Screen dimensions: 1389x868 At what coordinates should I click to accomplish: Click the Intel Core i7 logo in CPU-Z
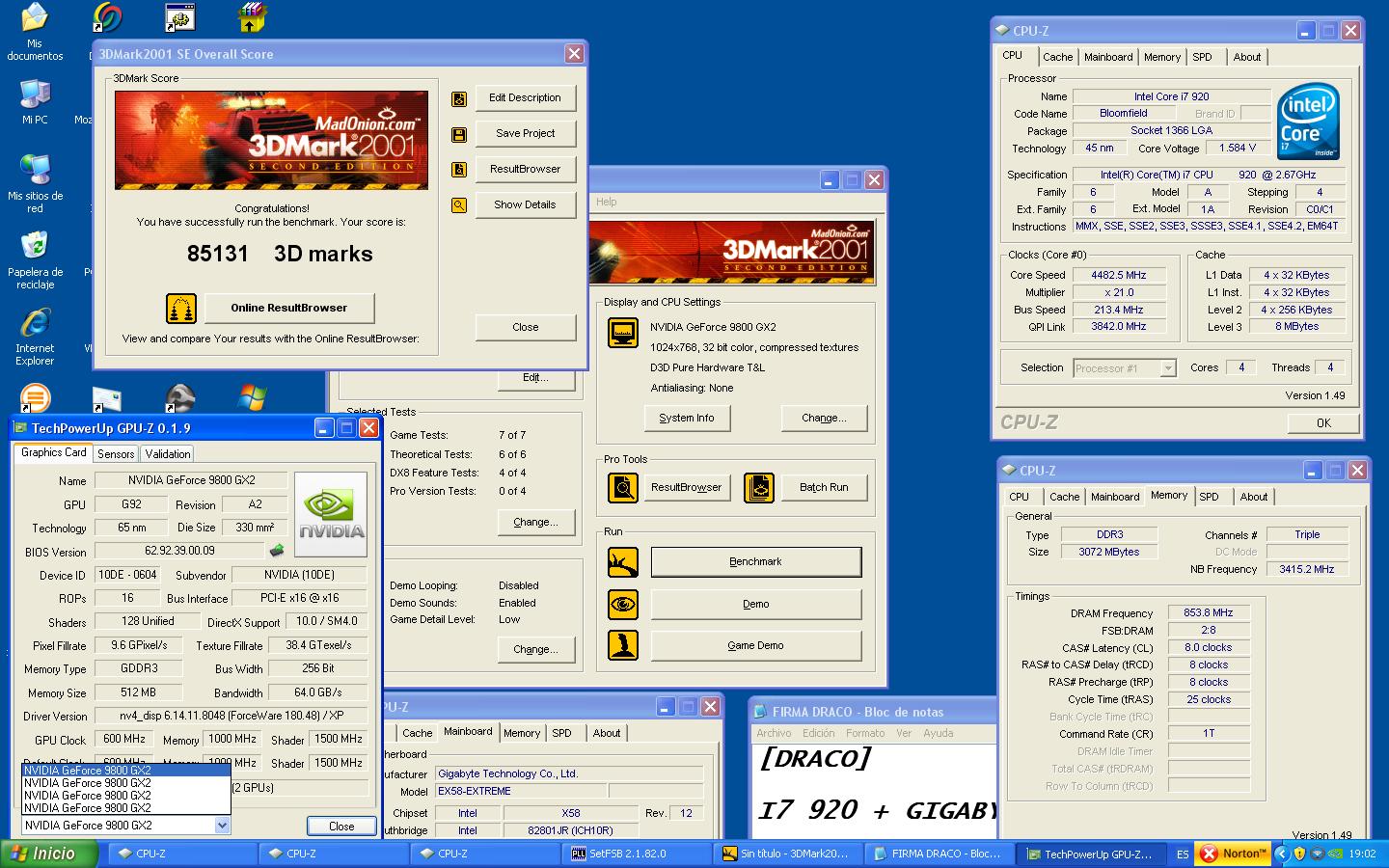pyautogui.click(x=1308, y=122)
